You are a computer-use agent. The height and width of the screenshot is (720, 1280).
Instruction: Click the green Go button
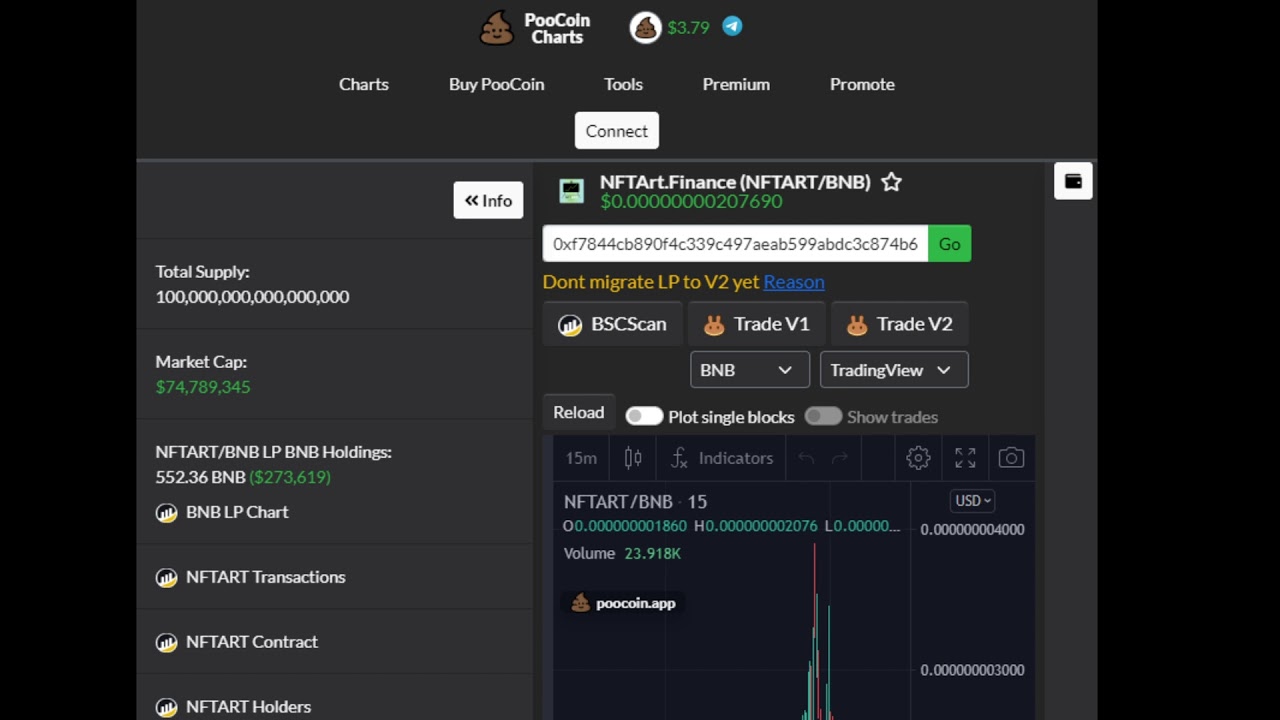pyautogui.click(x=949, y=244)
